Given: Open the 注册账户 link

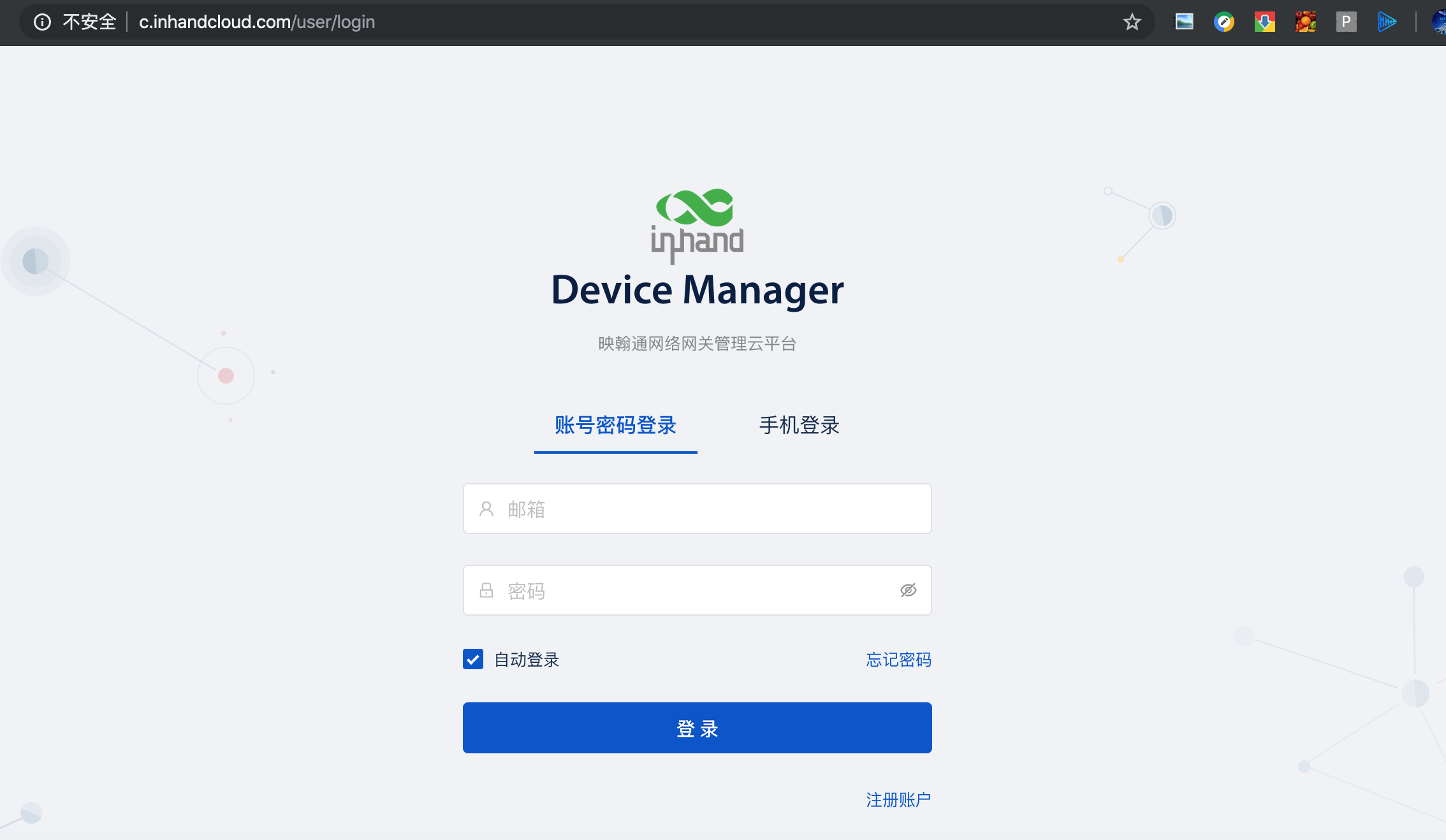Looking at the screenshot, I should 898,800.
